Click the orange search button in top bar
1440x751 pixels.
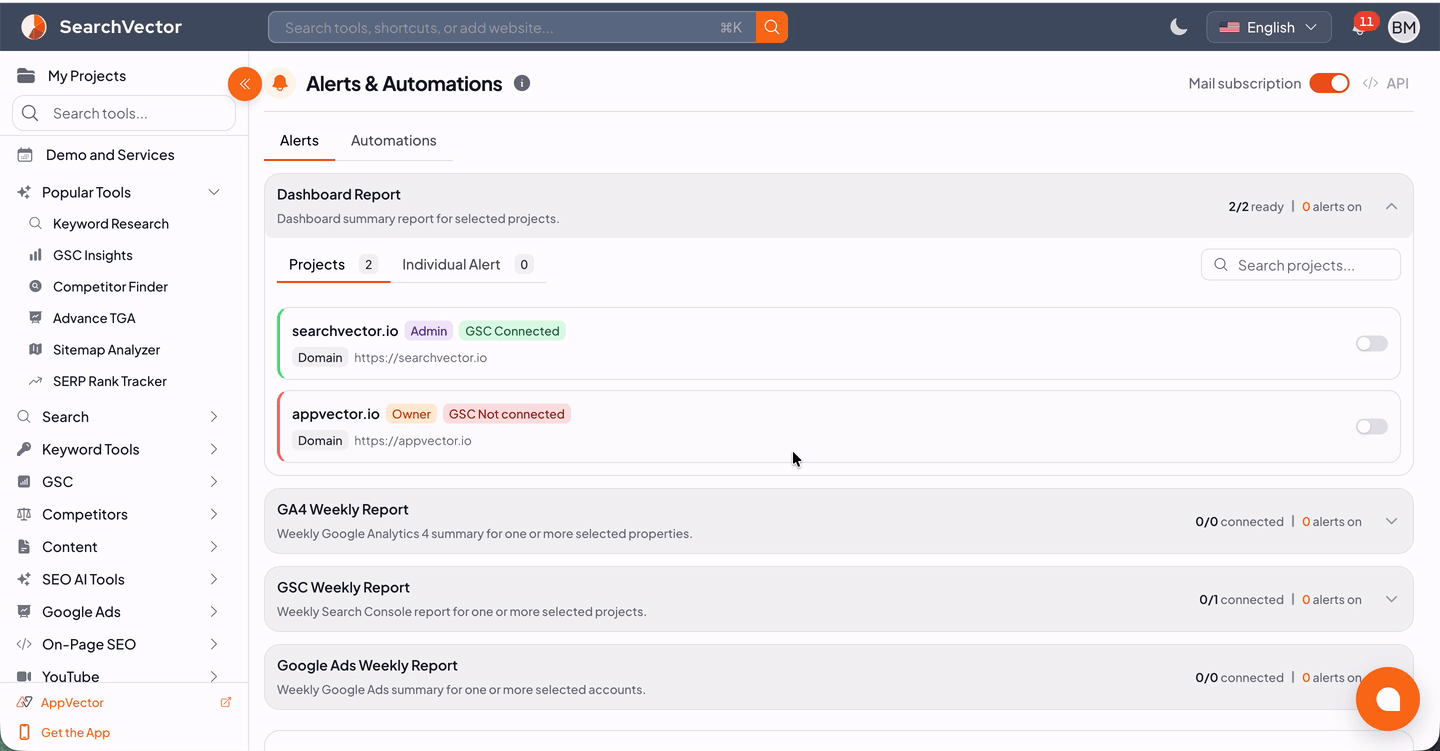(771, 27)
